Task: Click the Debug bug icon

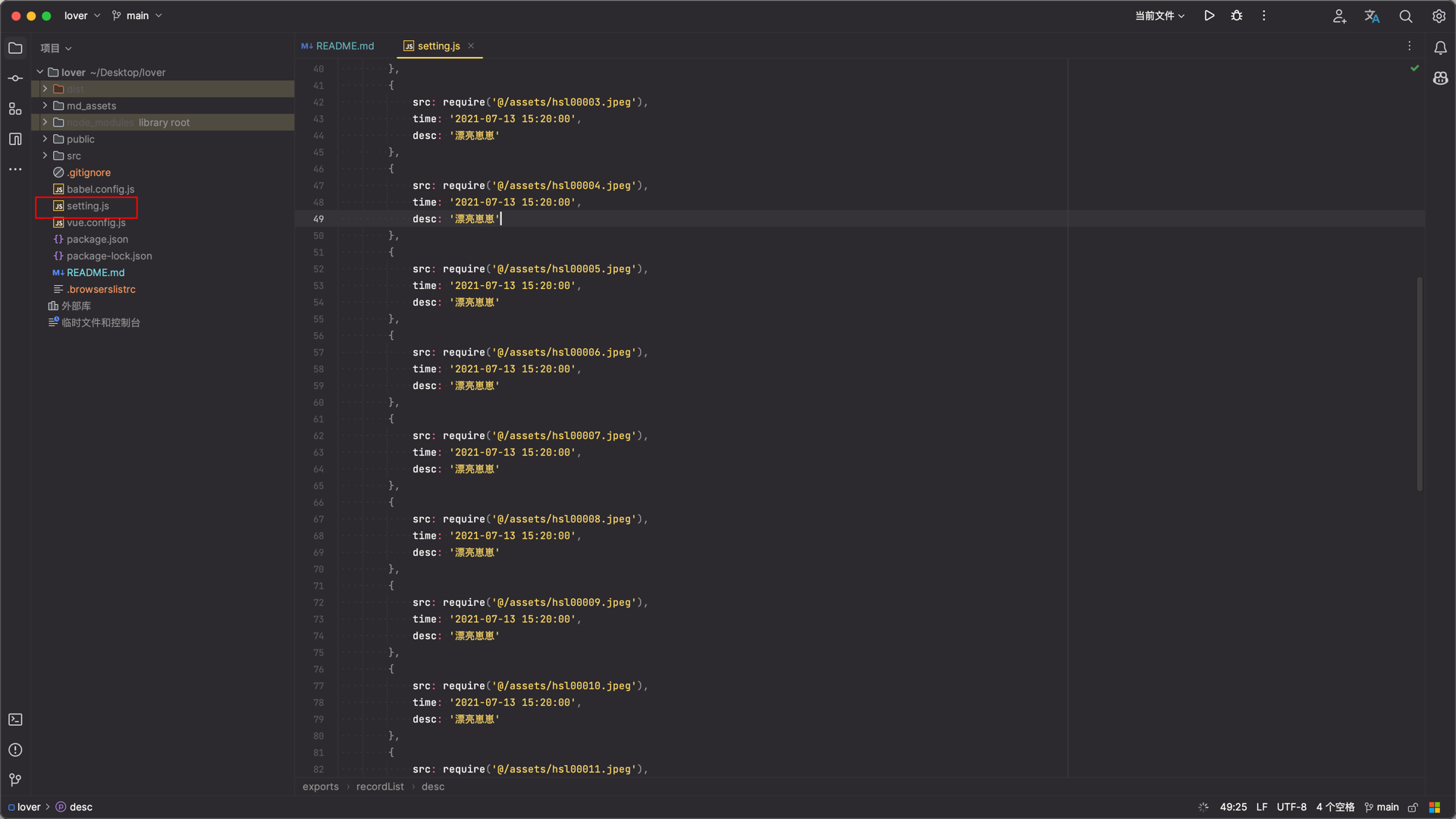Action: tap(1237, 16)
